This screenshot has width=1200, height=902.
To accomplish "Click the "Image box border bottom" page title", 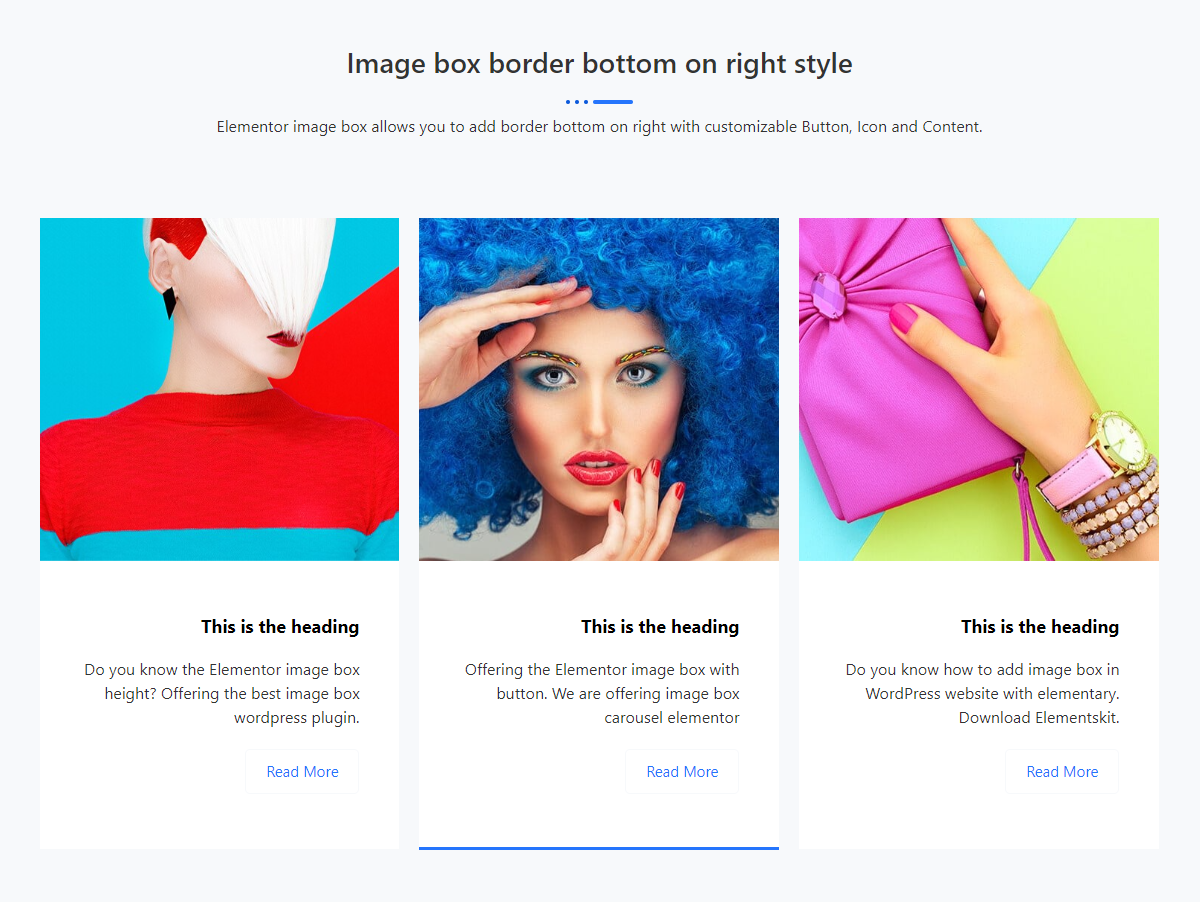I will (600, 64).
